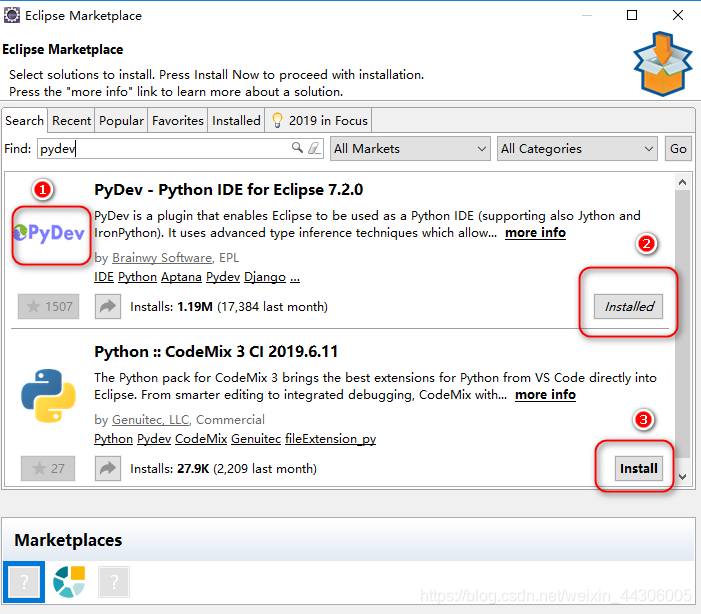Image resolution: width=701 pixels, height=614 pixels.
Task: Click the Eclipse icon in title bar
Action: coord(12,15)
